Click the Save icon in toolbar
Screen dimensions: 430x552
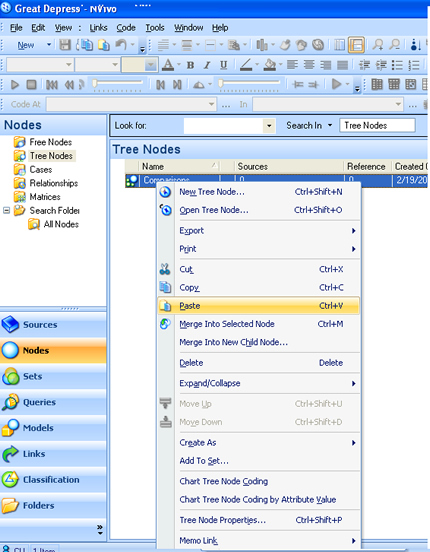click(x=65, y=45)
